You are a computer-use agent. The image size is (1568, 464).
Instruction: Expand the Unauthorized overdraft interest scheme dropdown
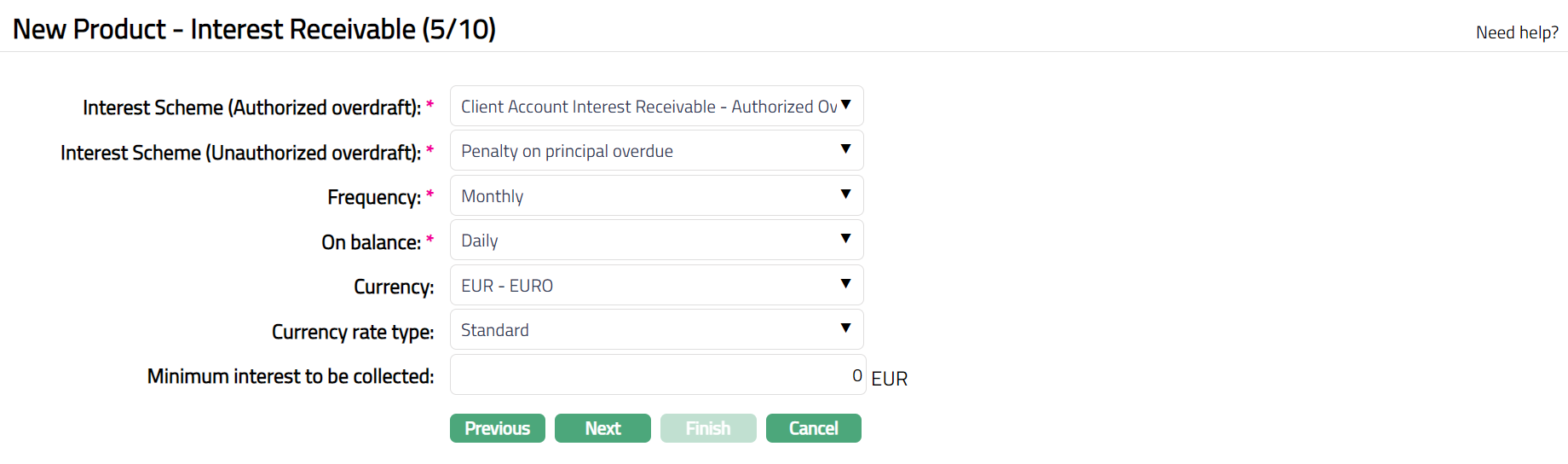(x=656, y=151)
